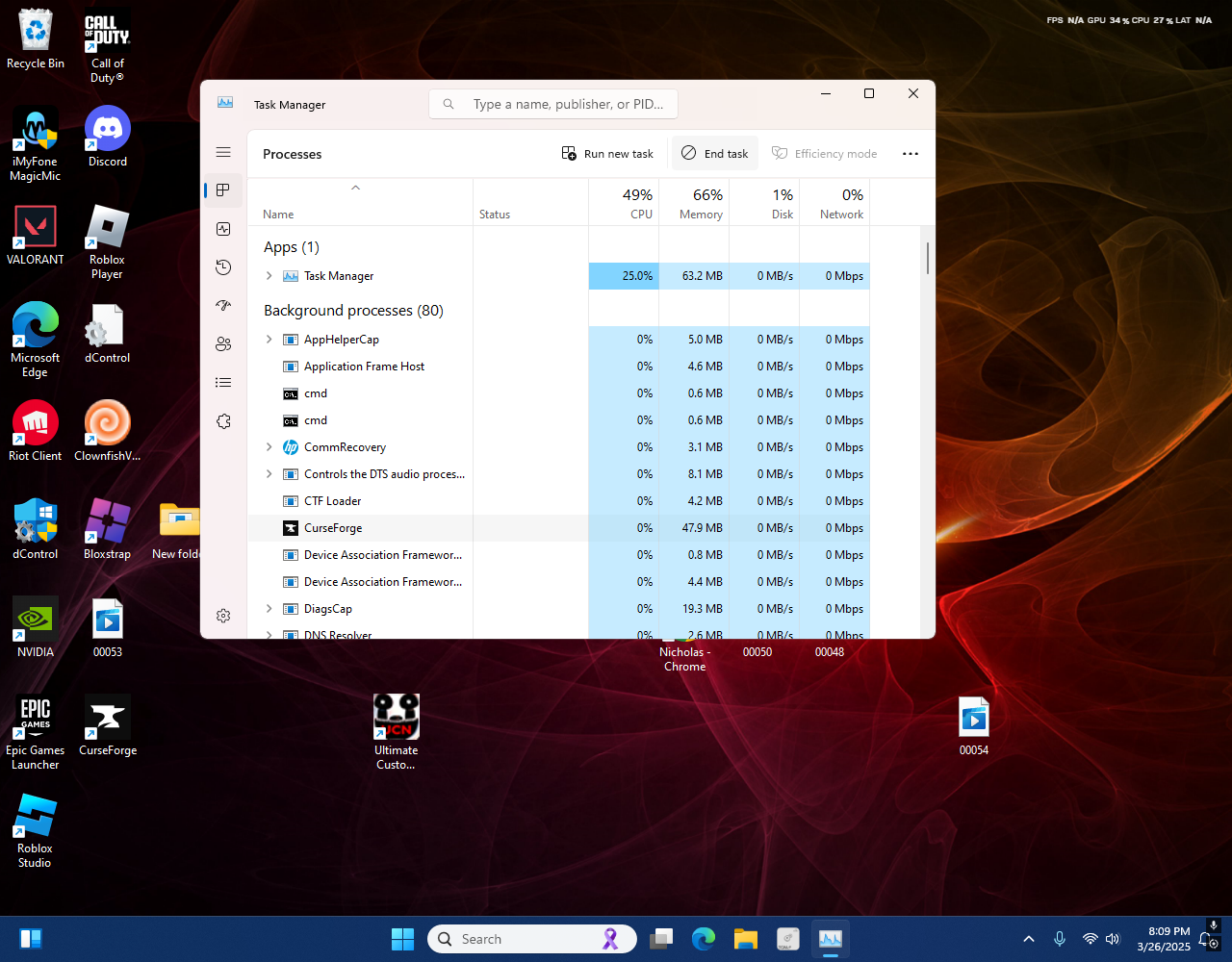The height and width of the screenshot is (962, 1232).
Task: Open the Users page in sidebar
Action: [x=223, y=344]
